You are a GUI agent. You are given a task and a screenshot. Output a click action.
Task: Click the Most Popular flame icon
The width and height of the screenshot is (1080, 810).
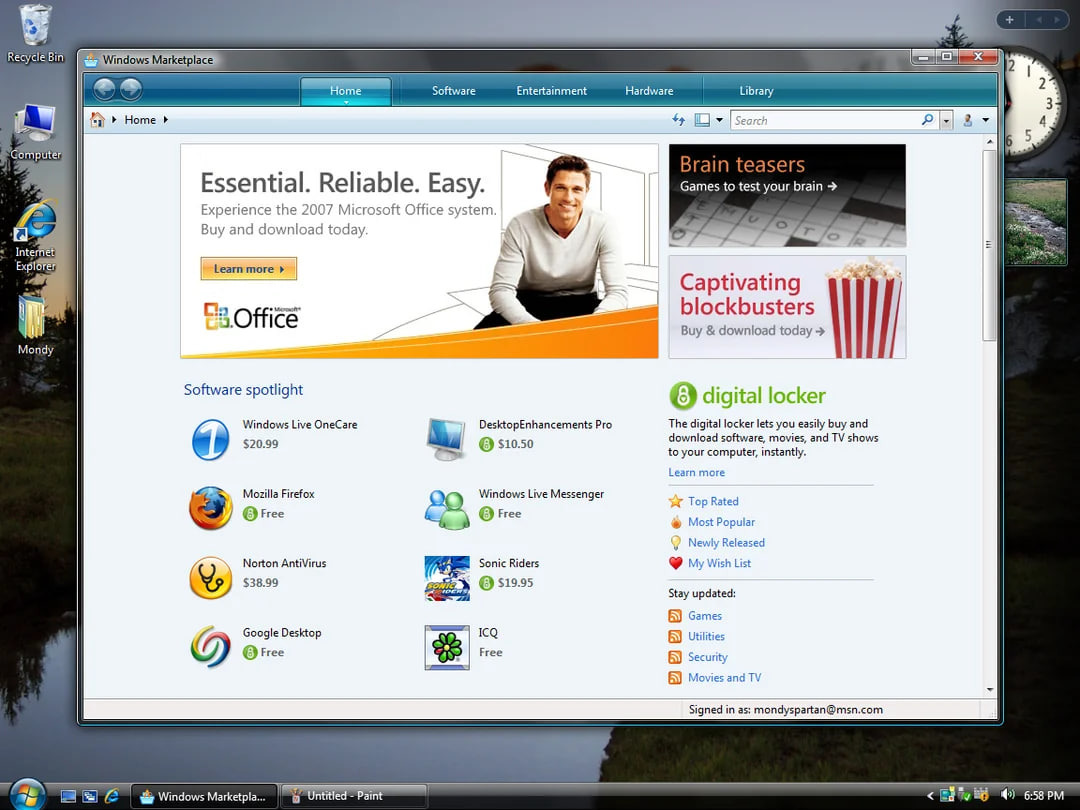(x=676, y=522)
